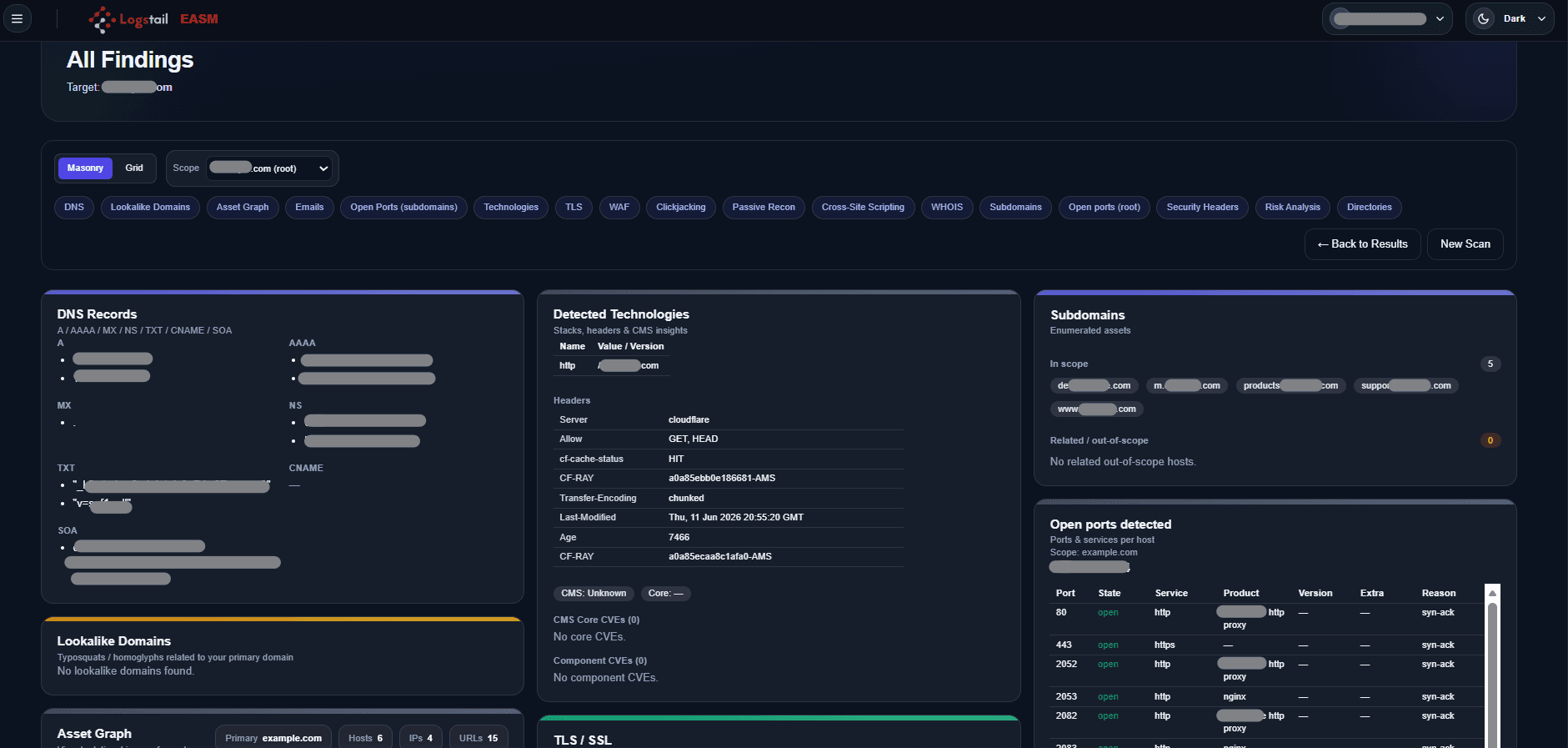Click the URLs 15 badge in Asset Graph

pos(478,738)
